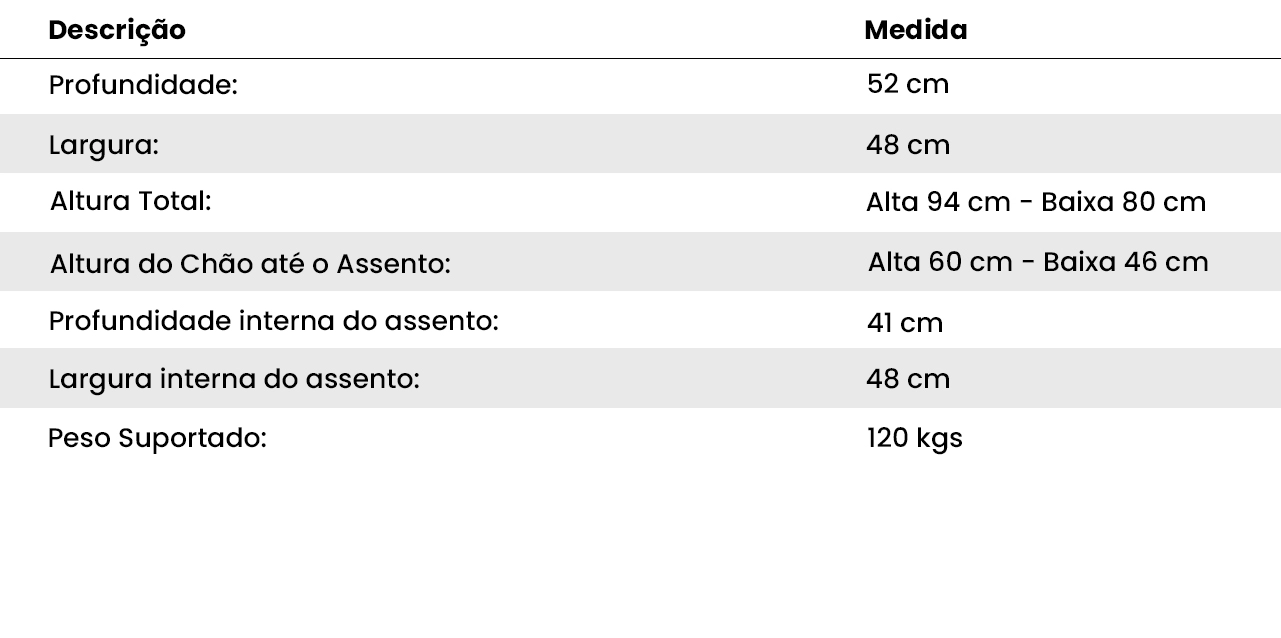The height and width of the screenshot is (638, 1281).
Task: Click the Baixa 80 cm text
Action: [1123, 202]
